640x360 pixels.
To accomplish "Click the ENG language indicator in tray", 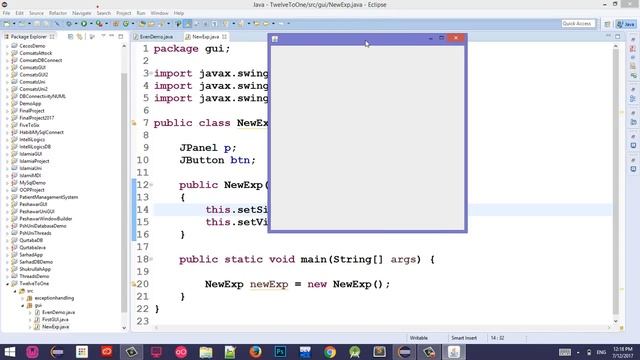I will [601, 352].
